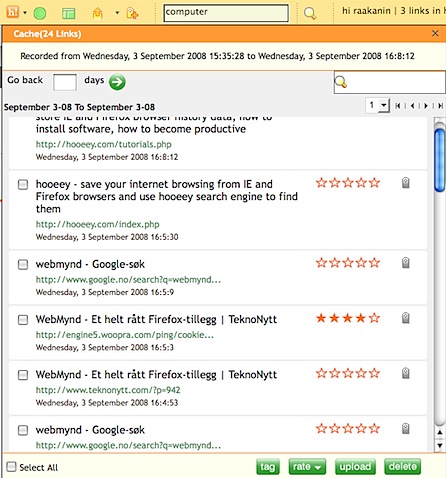446x478 pixels.
Task: Click the toolbar magnifier search icon
Action: click(x=310, y=13)
